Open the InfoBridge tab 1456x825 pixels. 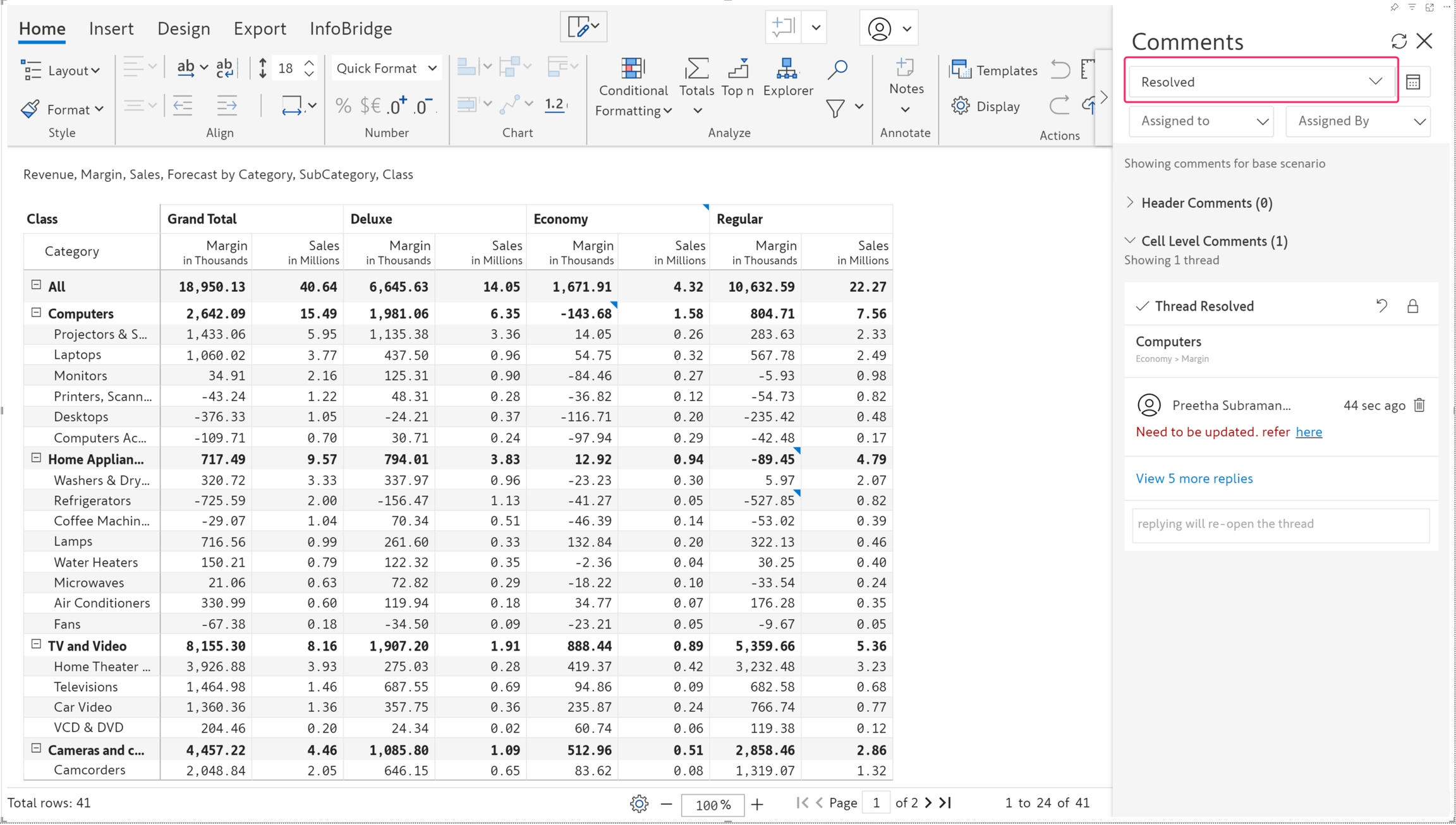coord(350,28)
